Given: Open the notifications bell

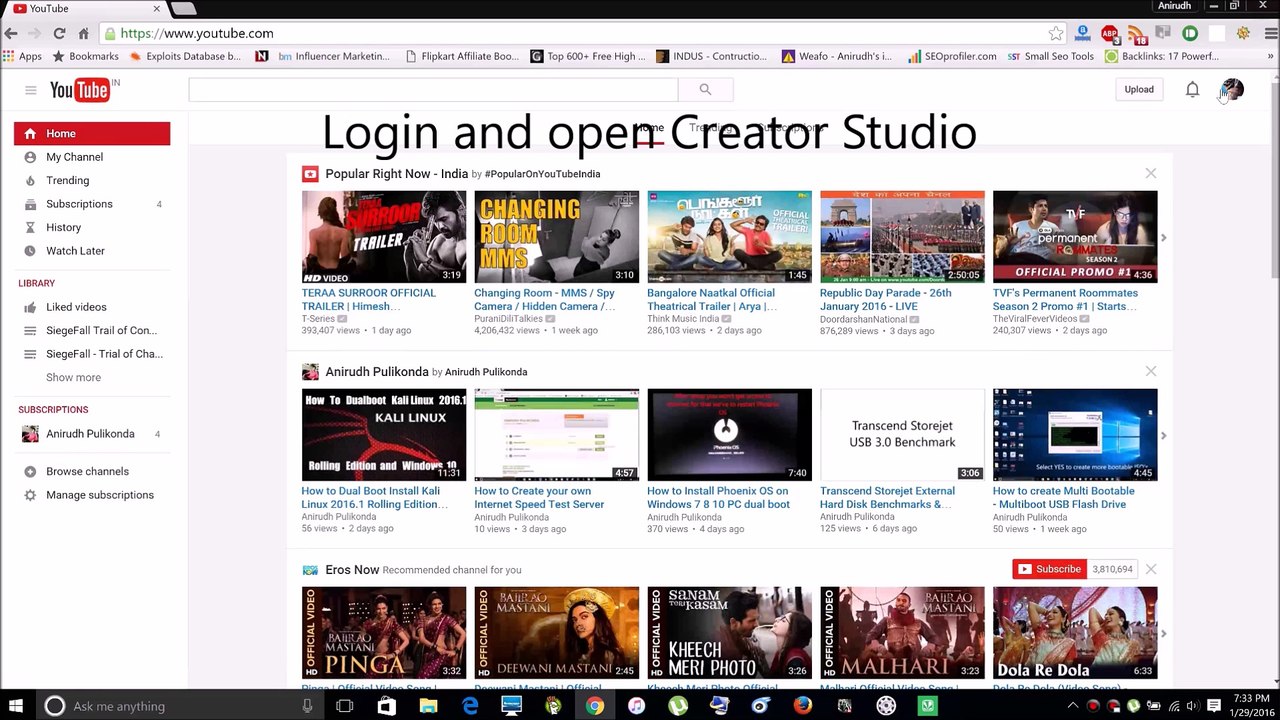Looking at the screenshot, I should (1192, 89).
